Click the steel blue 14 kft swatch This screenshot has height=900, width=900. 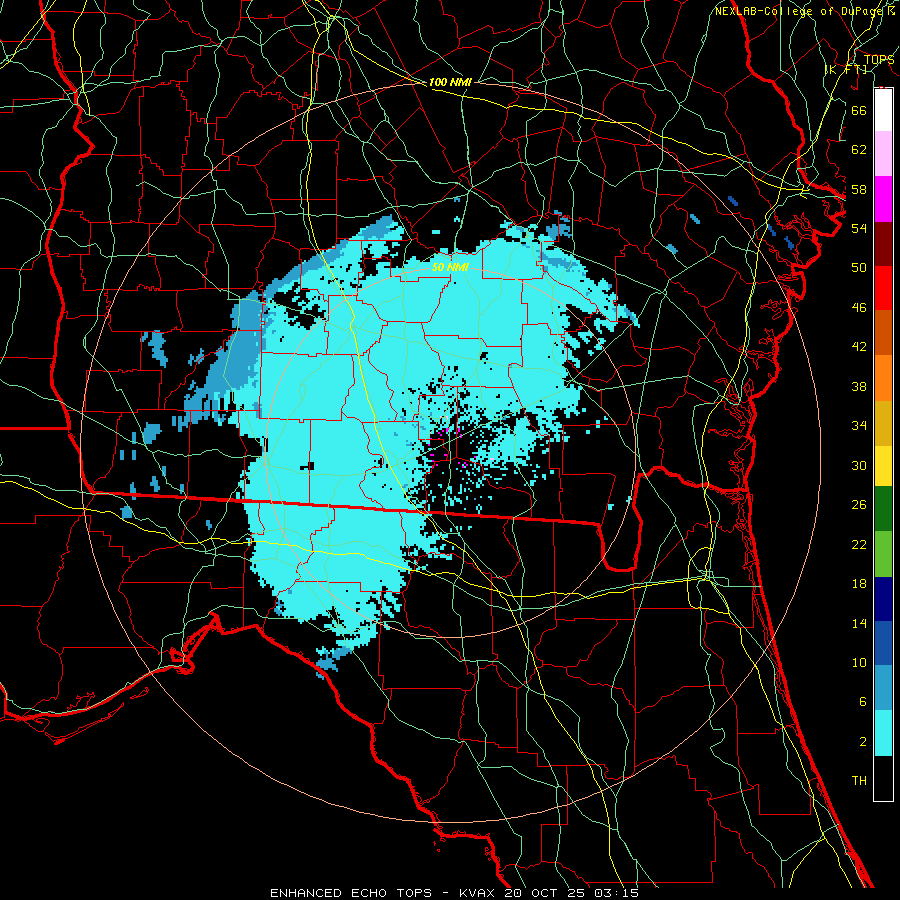click(x=883, y=688)
